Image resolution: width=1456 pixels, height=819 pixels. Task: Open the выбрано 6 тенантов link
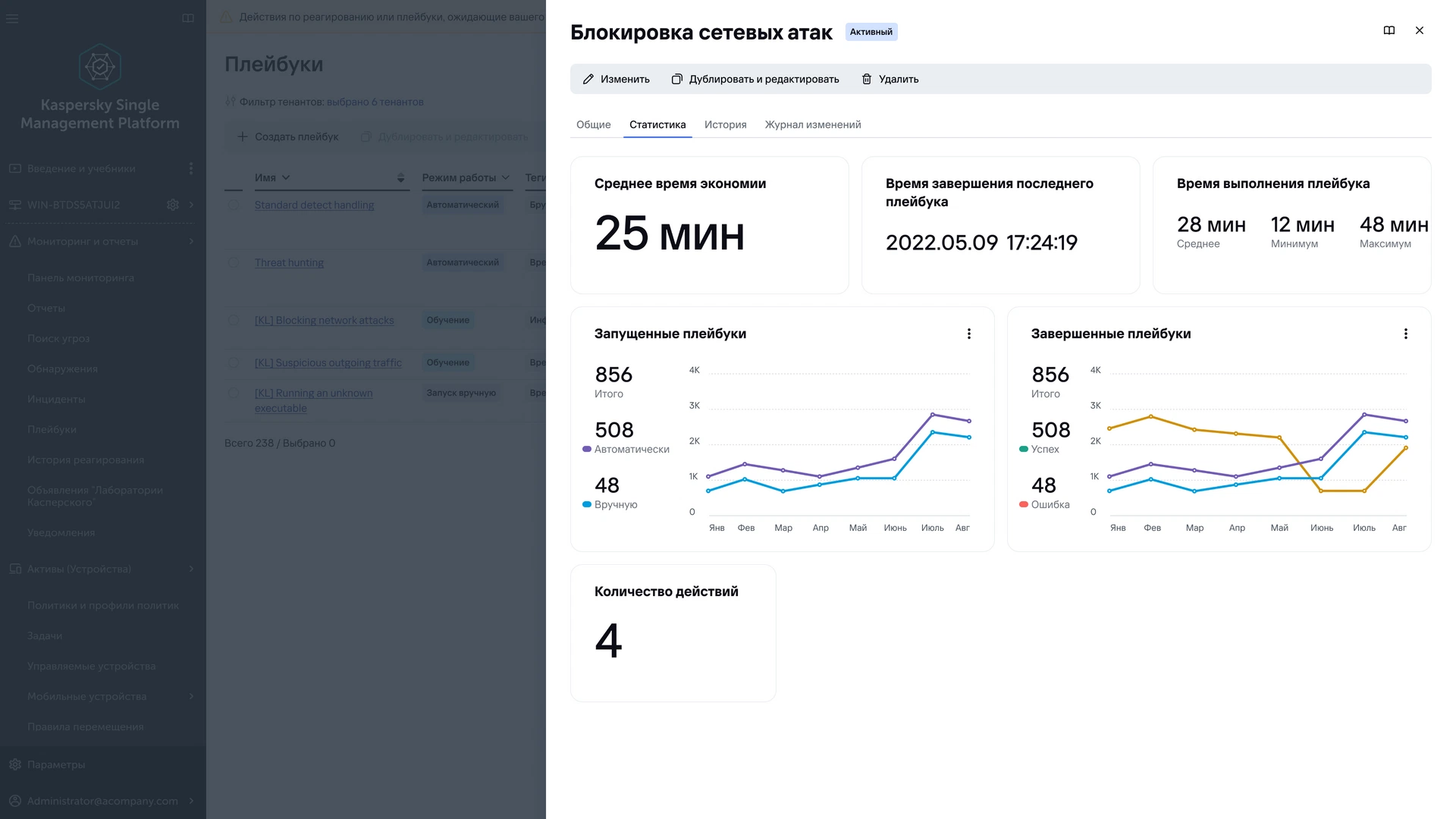coord(375,102)
